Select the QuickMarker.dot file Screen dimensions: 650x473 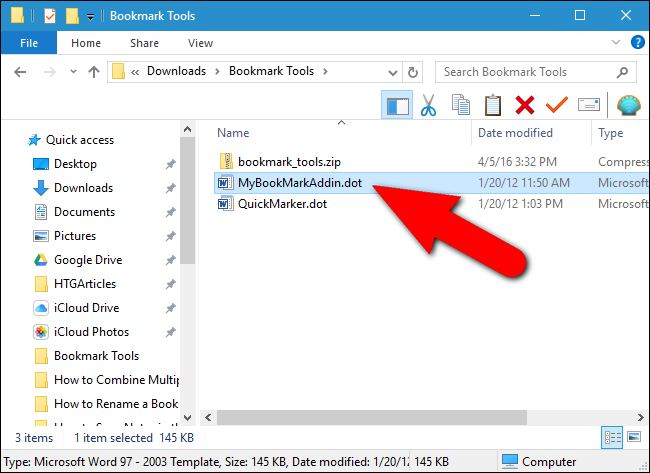pos(282,204)
